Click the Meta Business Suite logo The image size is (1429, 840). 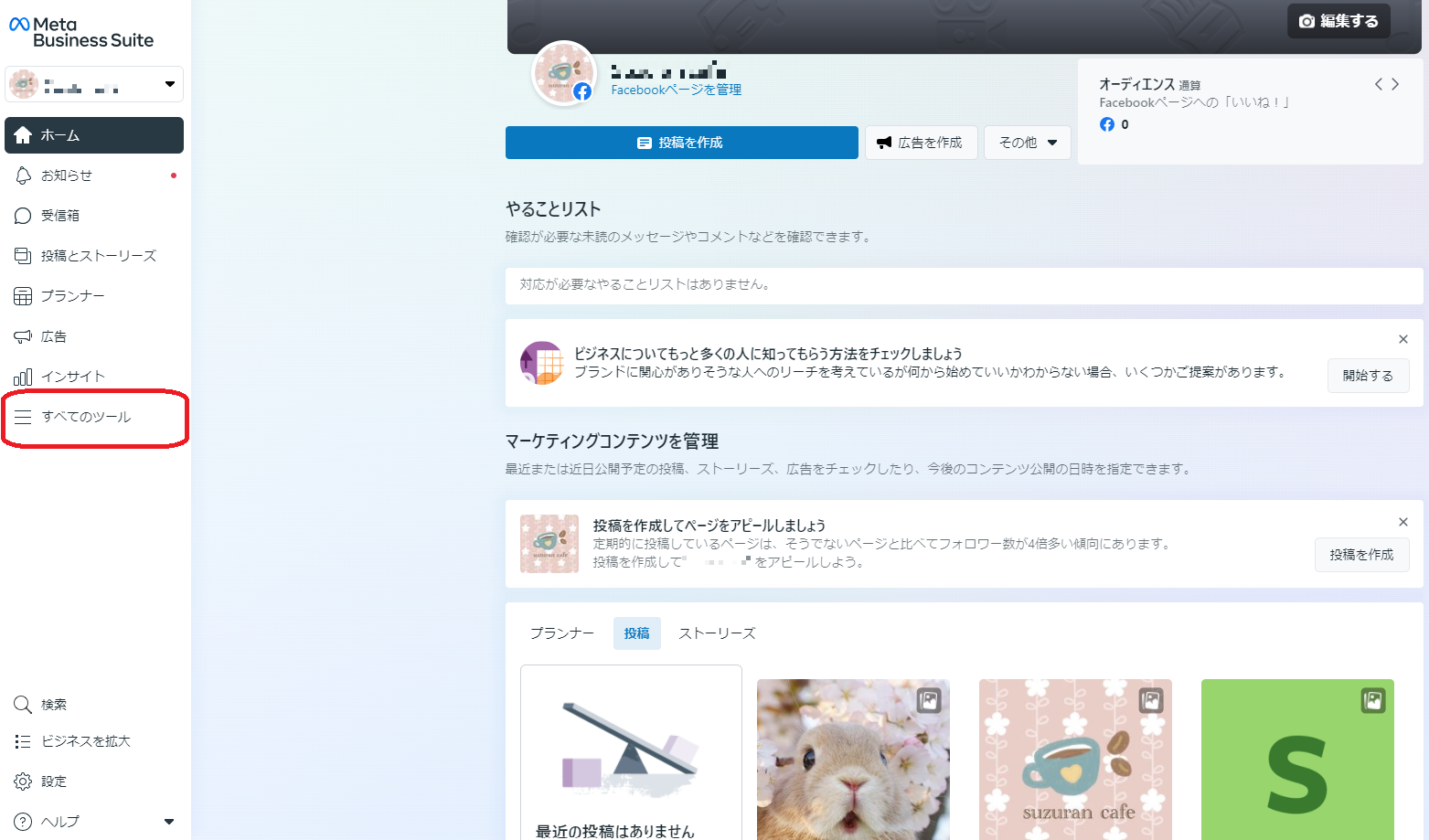pyautogui.click(x=80, y=33)
